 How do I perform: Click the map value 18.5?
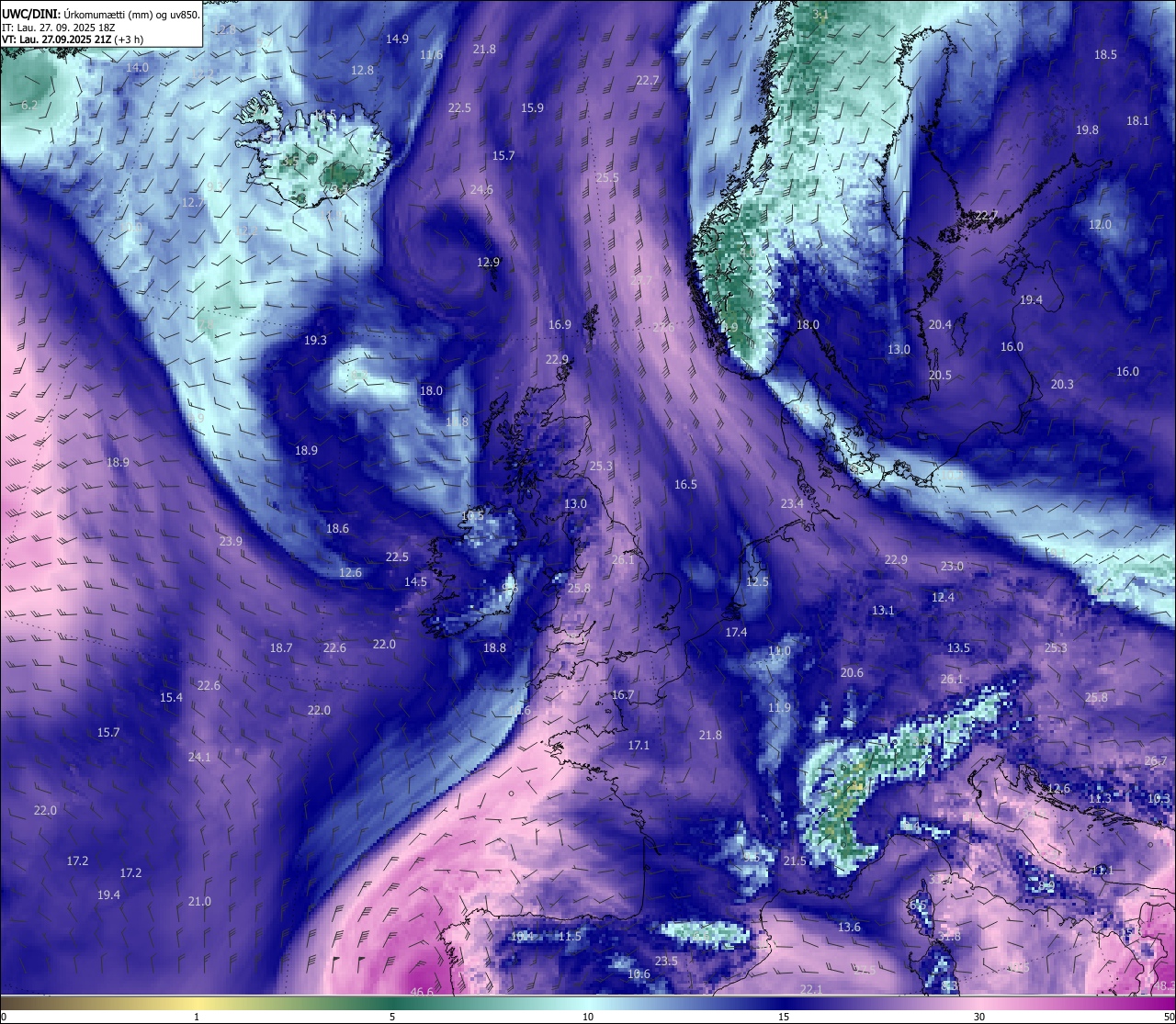(x=1105, y=54)
